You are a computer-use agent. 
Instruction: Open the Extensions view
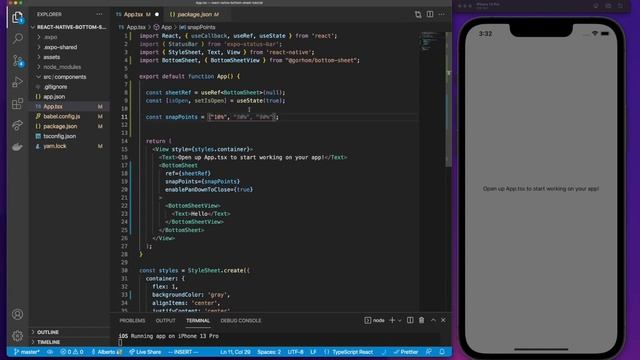[18, 103]
